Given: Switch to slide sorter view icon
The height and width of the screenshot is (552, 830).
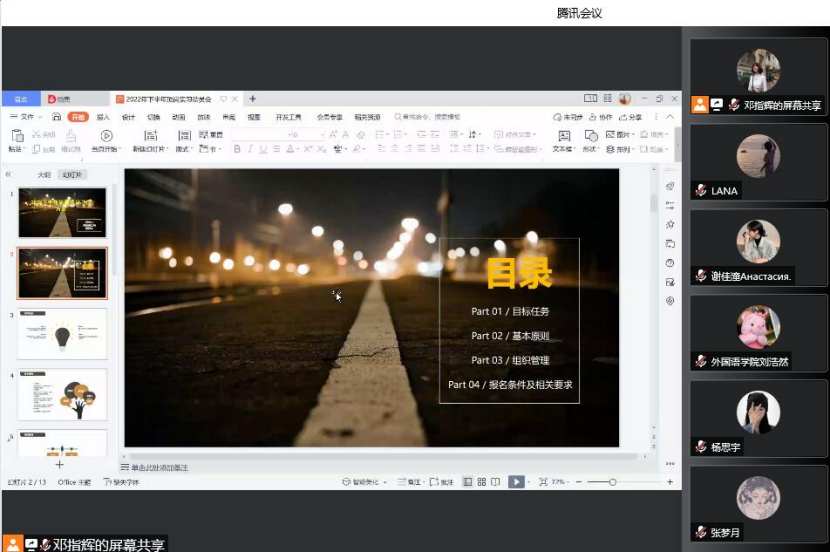Looking at the screenshot, I should (482, 482).
